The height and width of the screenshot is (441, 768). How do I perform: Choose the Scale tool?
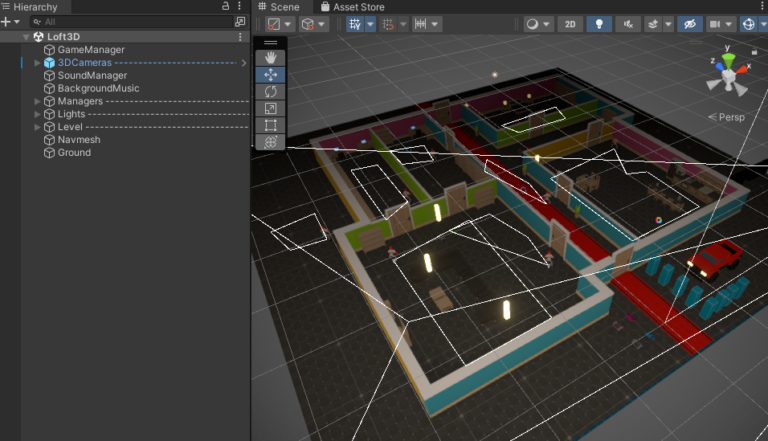[271, 109]
